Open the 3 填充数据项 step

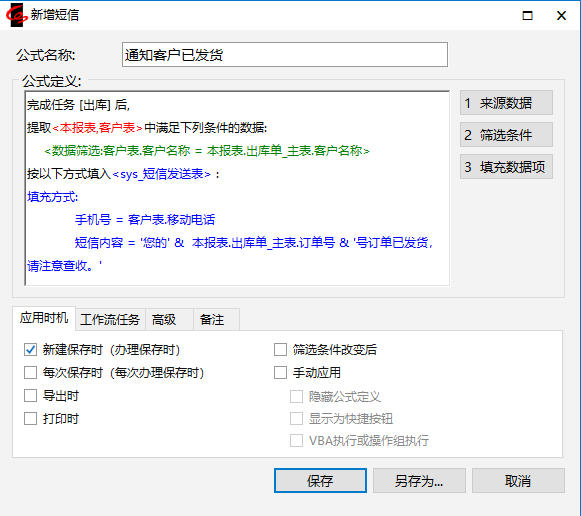(506, 167)
